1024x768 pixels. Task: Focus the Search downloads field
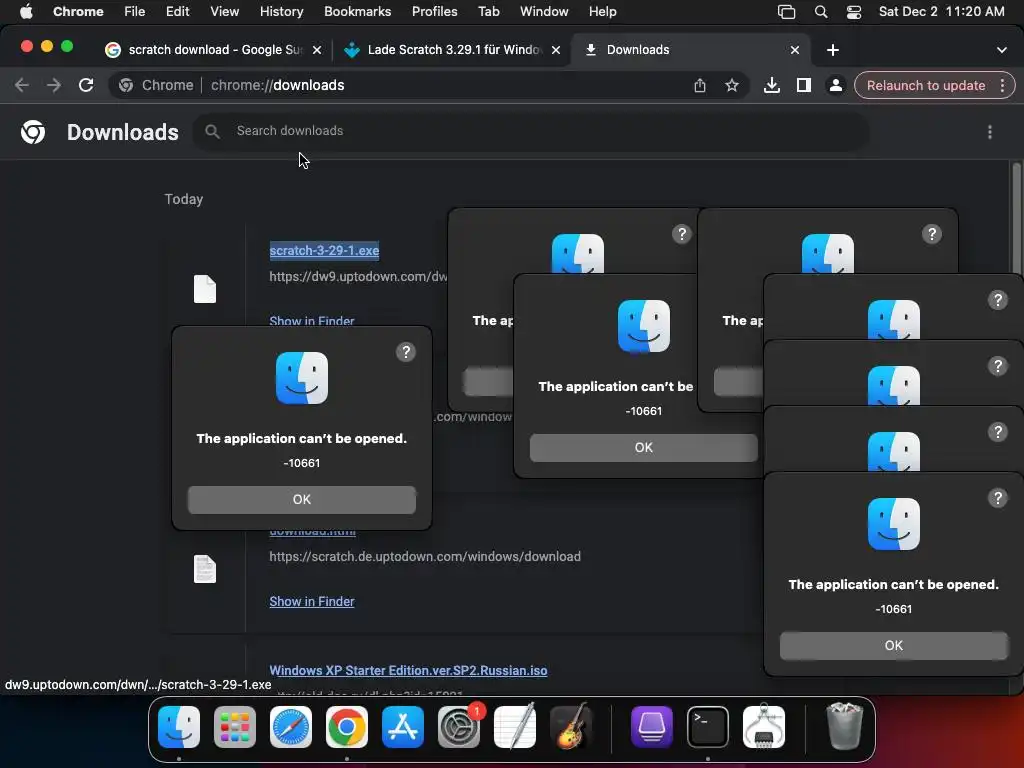tap(530, 131)
